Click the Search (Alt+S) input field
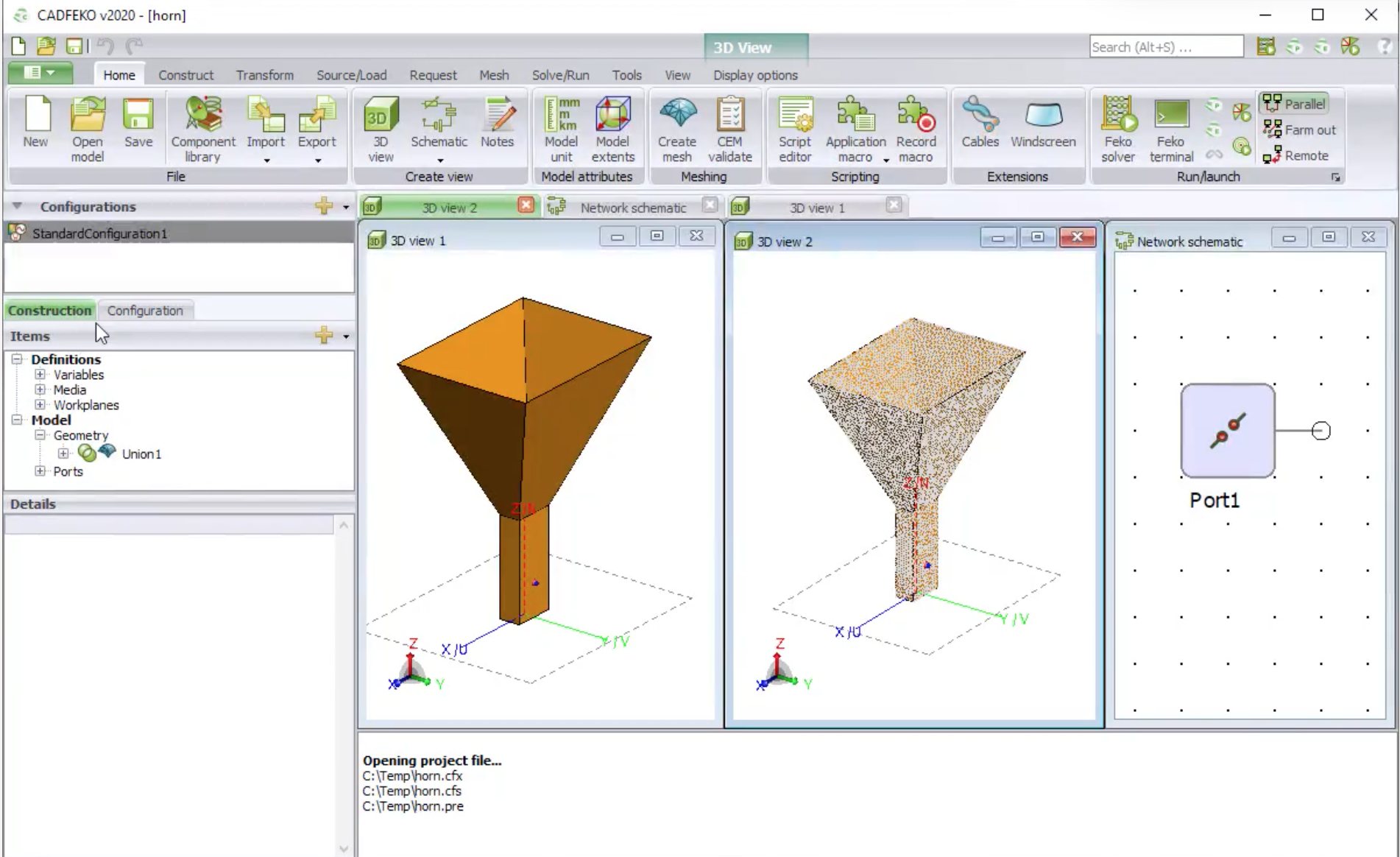 click(x=1165, y=47)
